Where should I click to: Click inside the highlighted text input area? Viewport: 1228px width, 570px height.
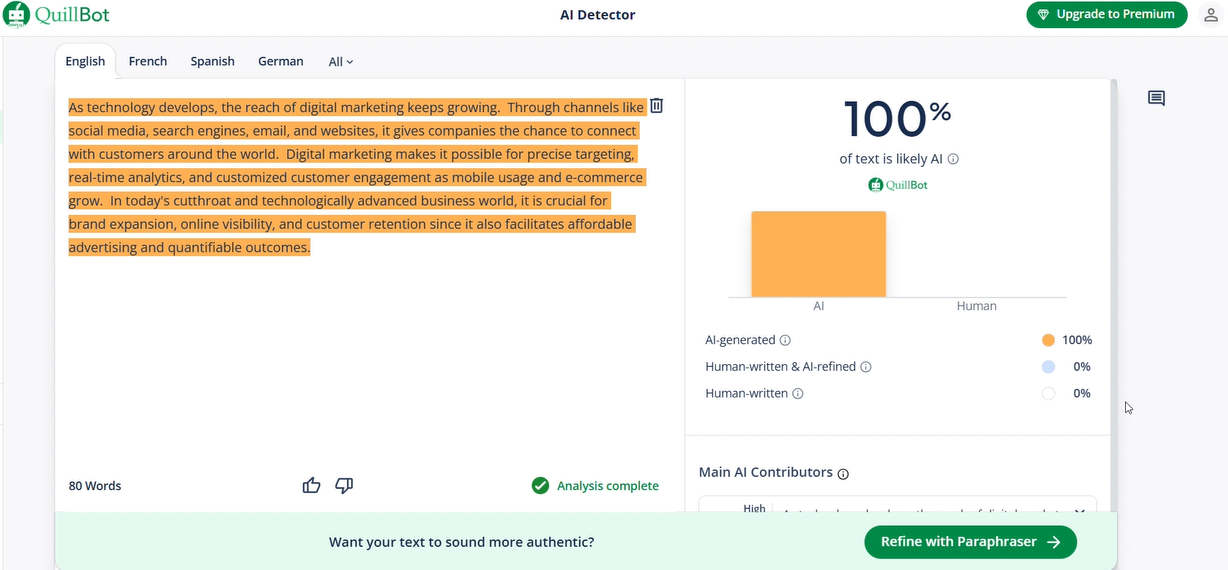(x=355, y=177)
